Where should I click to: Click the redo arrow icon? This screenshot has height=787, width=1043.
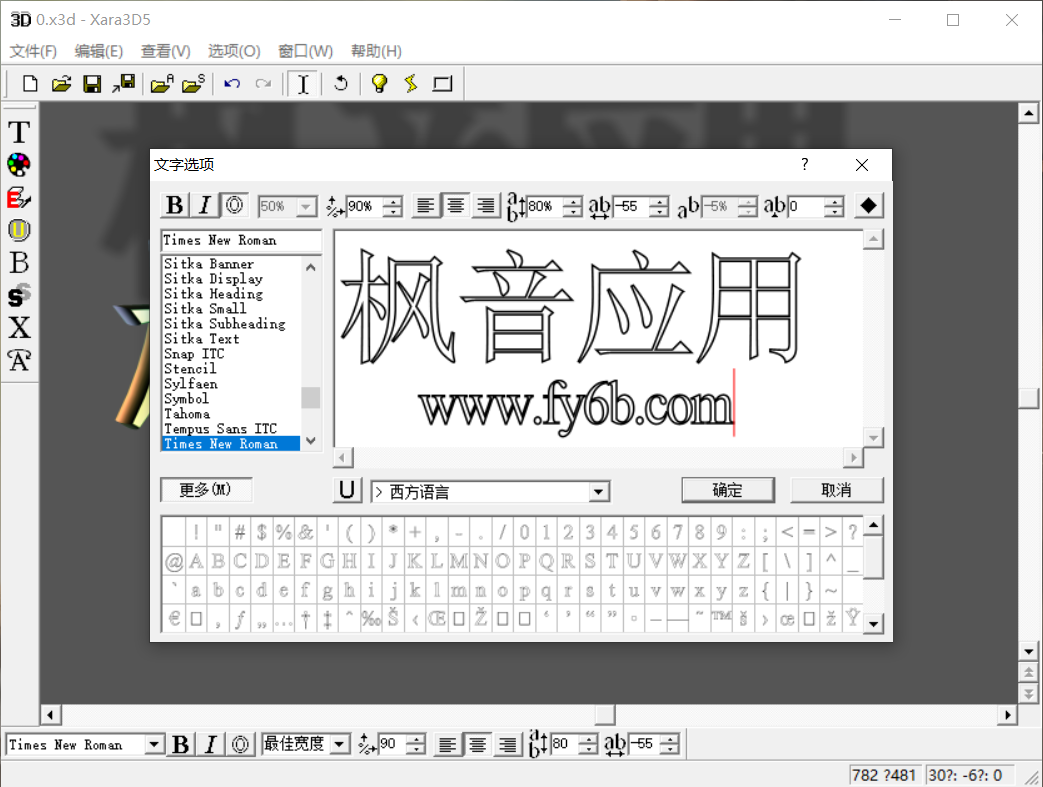click(x=263, y=84)
